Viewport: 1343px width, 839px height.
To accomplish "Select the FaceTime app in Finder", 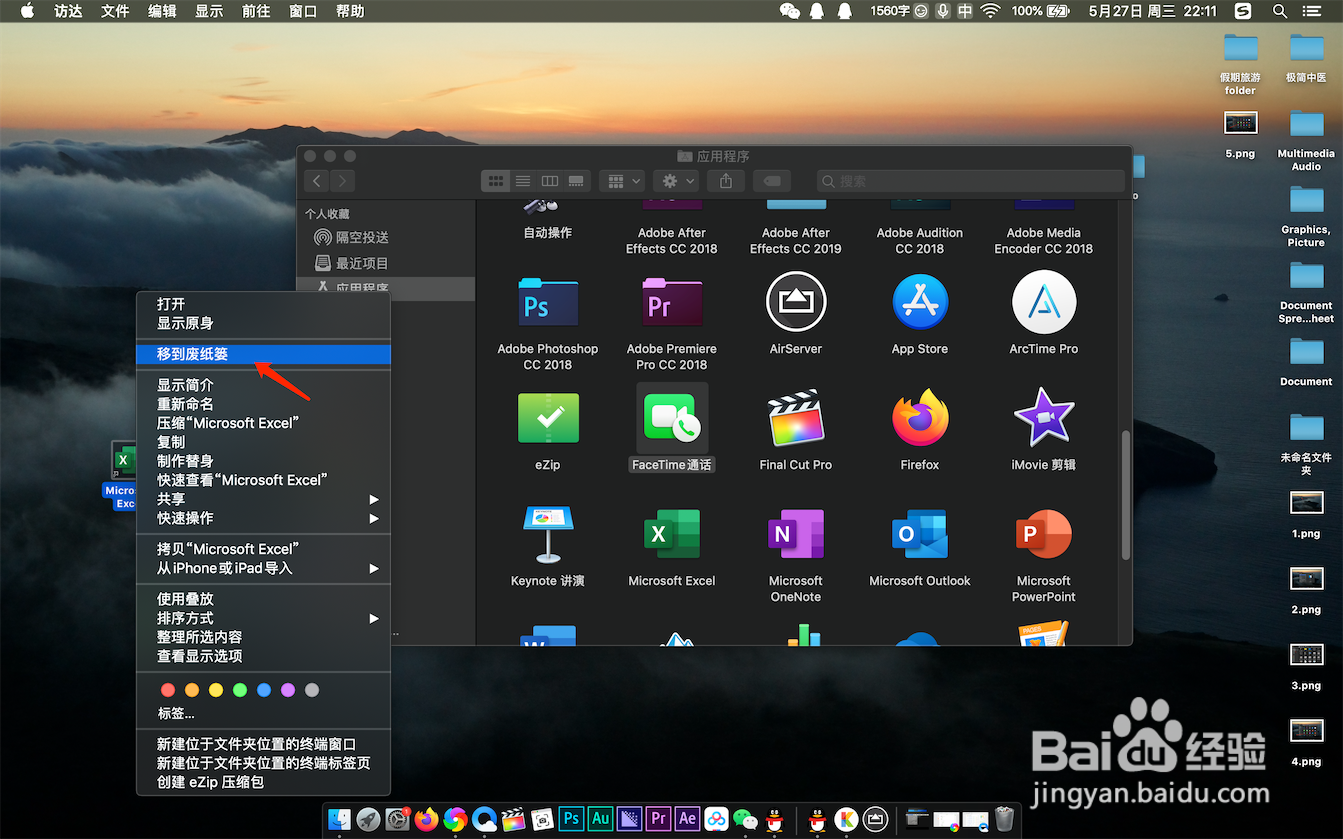I will (x=672, y=418).
